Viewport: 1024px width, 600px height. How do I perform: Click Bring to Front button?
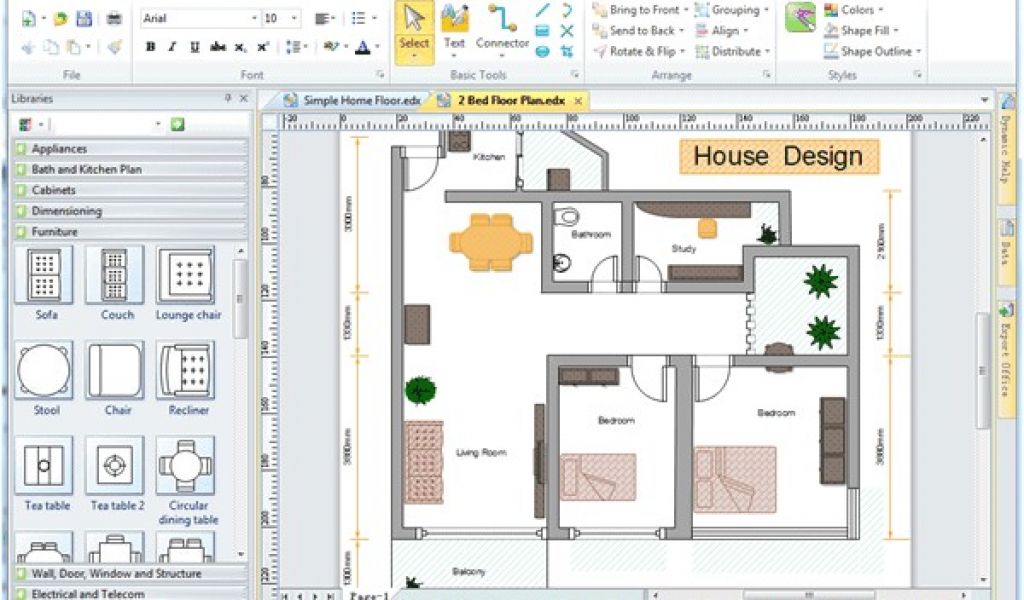[639, 10]
